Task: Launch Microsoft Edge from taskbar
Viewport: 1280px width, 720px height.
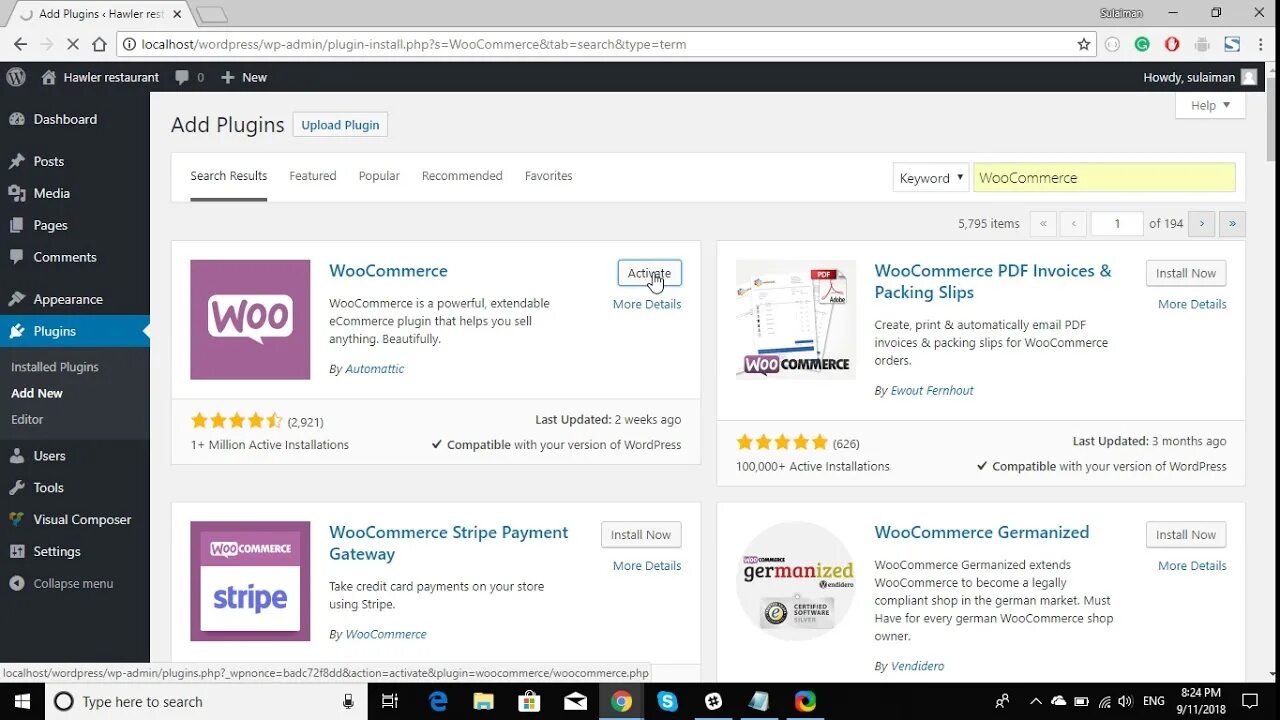Action: coord(438,701)
